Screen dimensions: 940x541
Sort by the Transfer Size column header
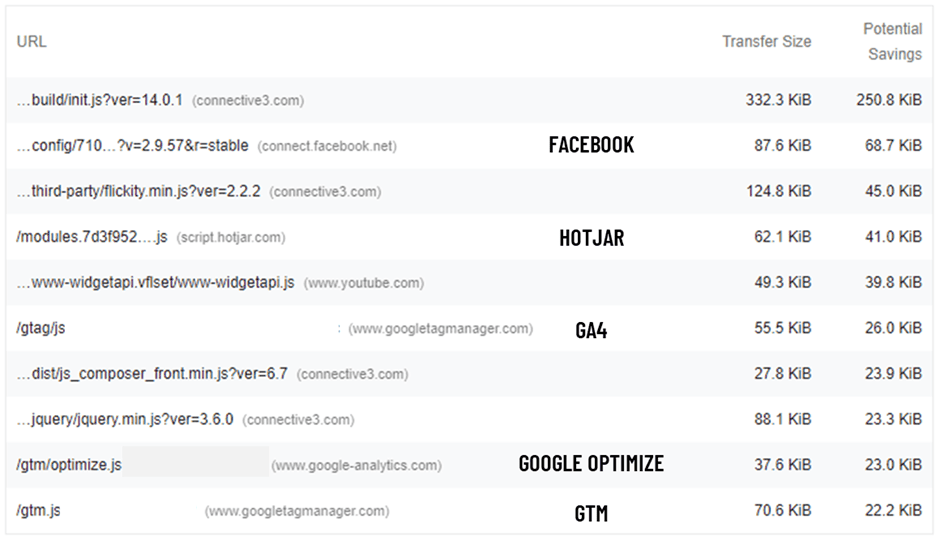coord(767,42)
